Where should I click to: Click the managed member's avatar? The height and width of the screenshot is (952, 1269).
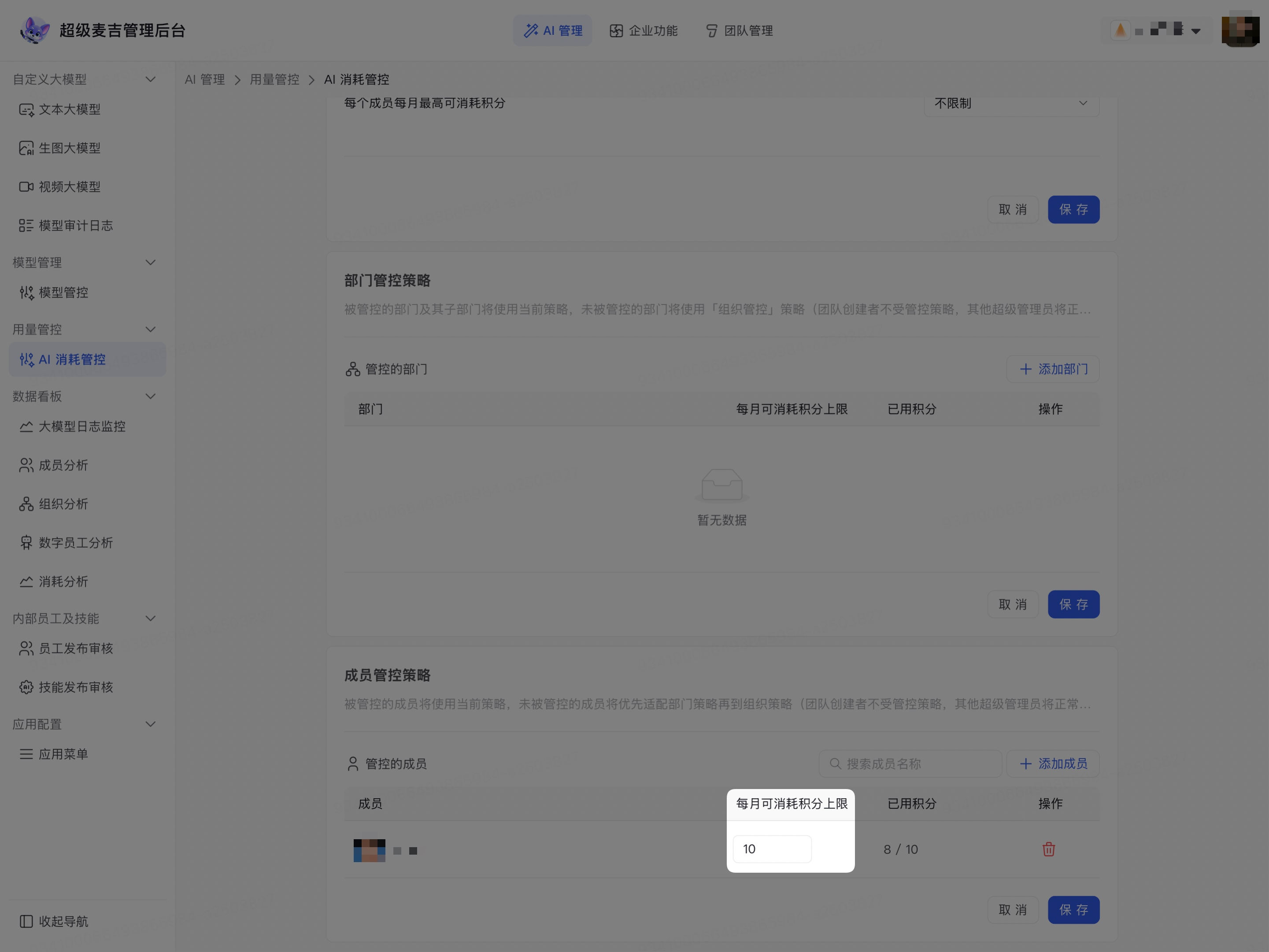coord(369,850)
